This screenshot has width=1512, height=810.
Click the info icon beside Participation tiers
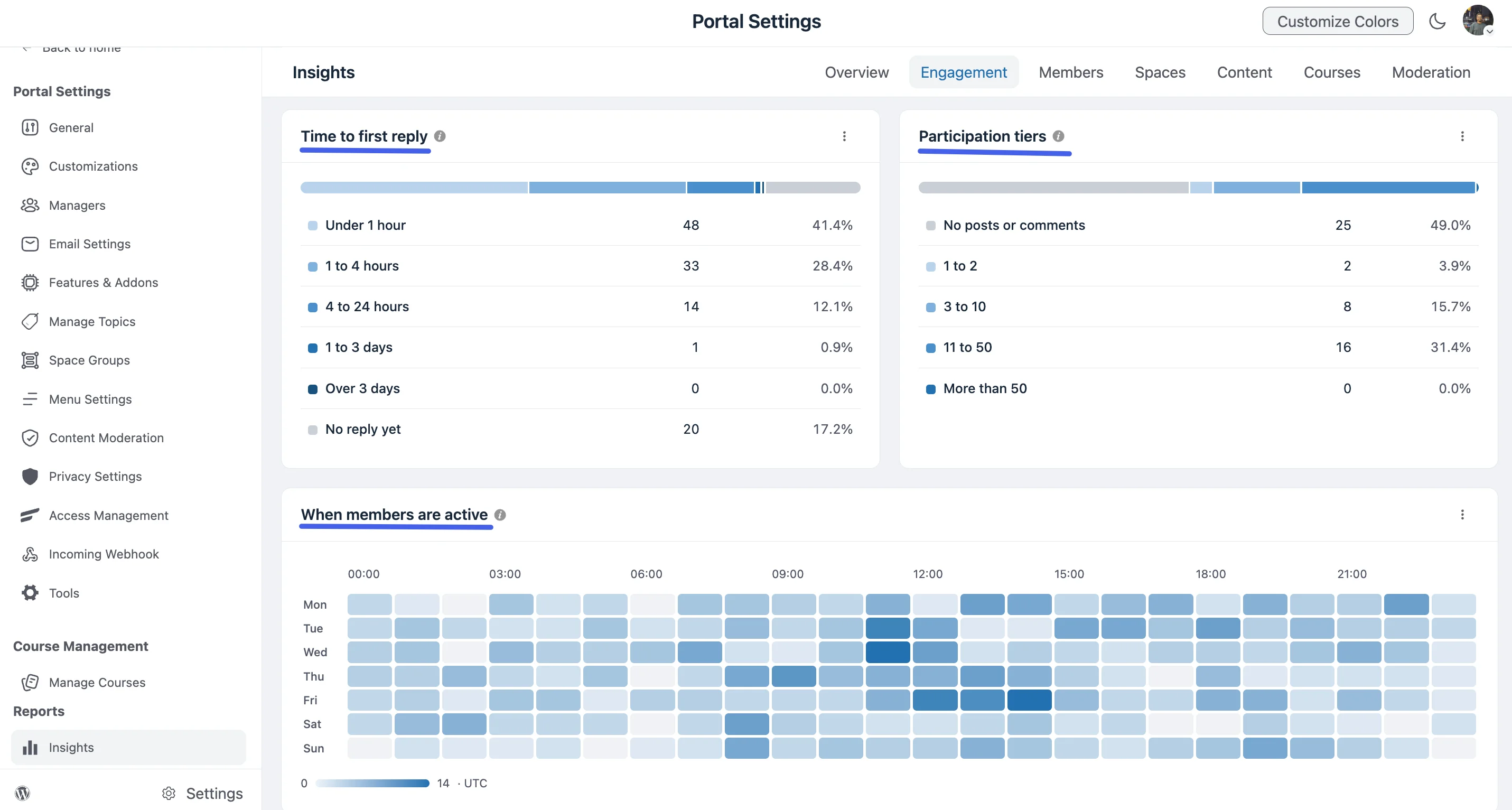(1058, 136)
